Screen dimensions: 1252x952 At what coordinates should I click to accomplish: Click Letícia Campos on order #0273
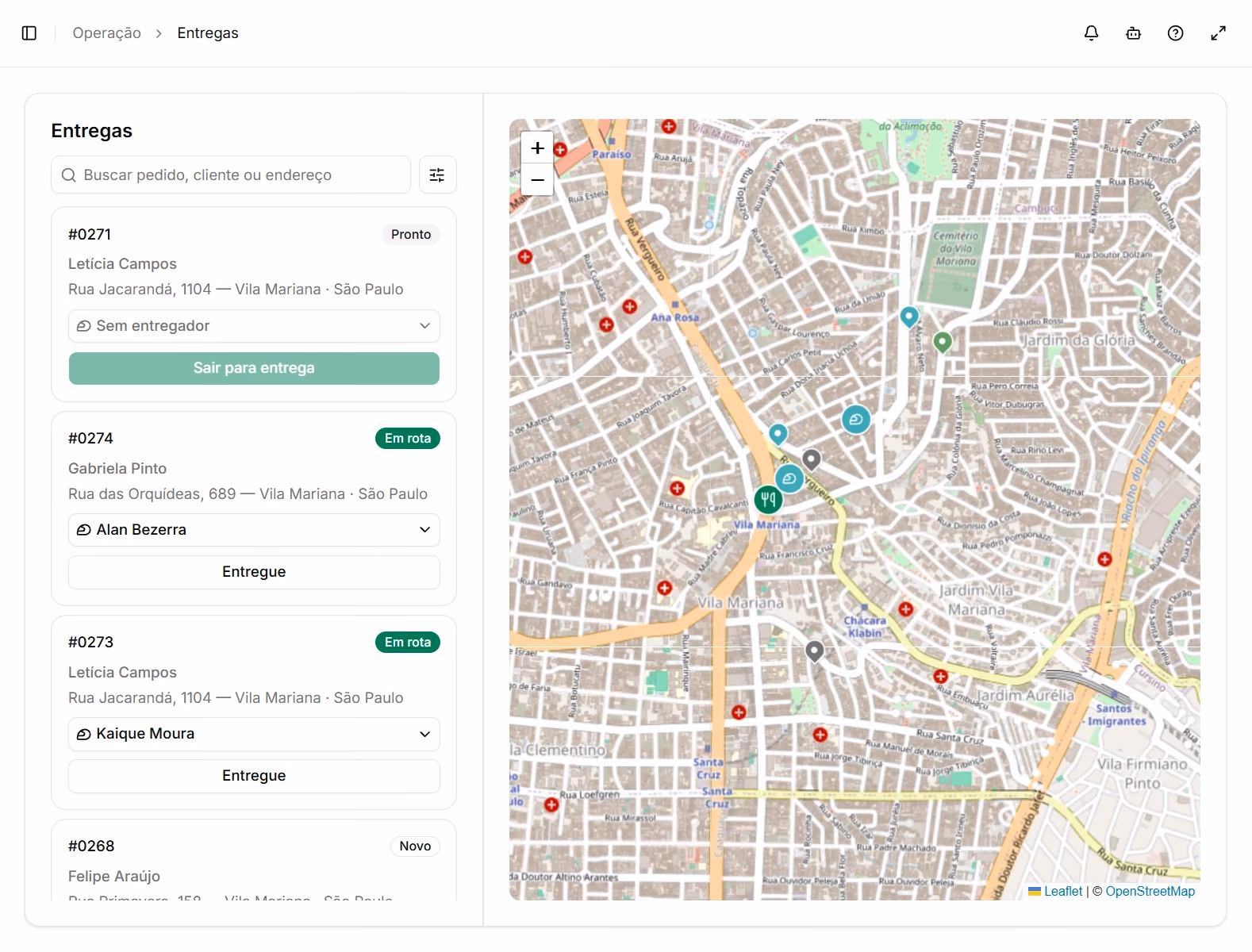122,673
